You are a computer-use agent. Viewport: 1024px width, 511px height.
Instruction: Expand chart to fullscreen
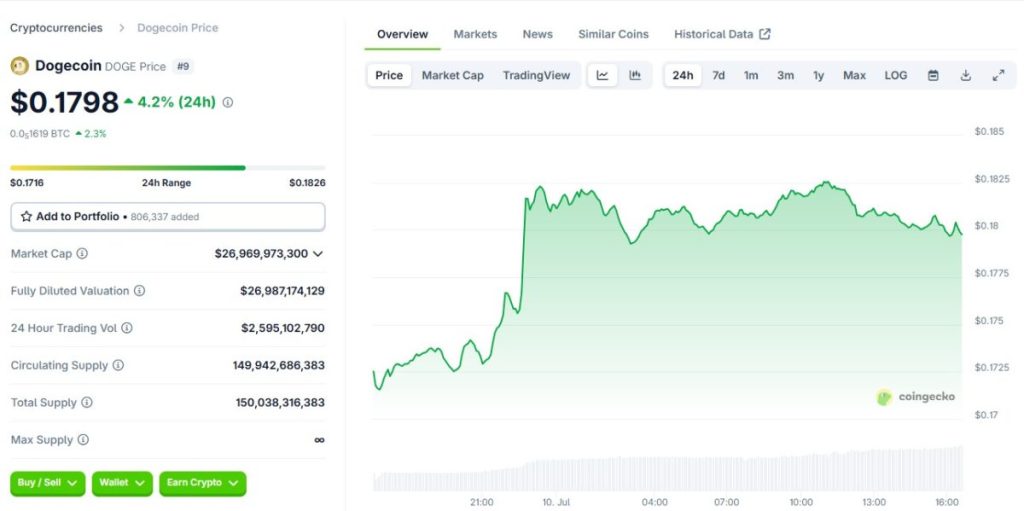tap(998, 75)
